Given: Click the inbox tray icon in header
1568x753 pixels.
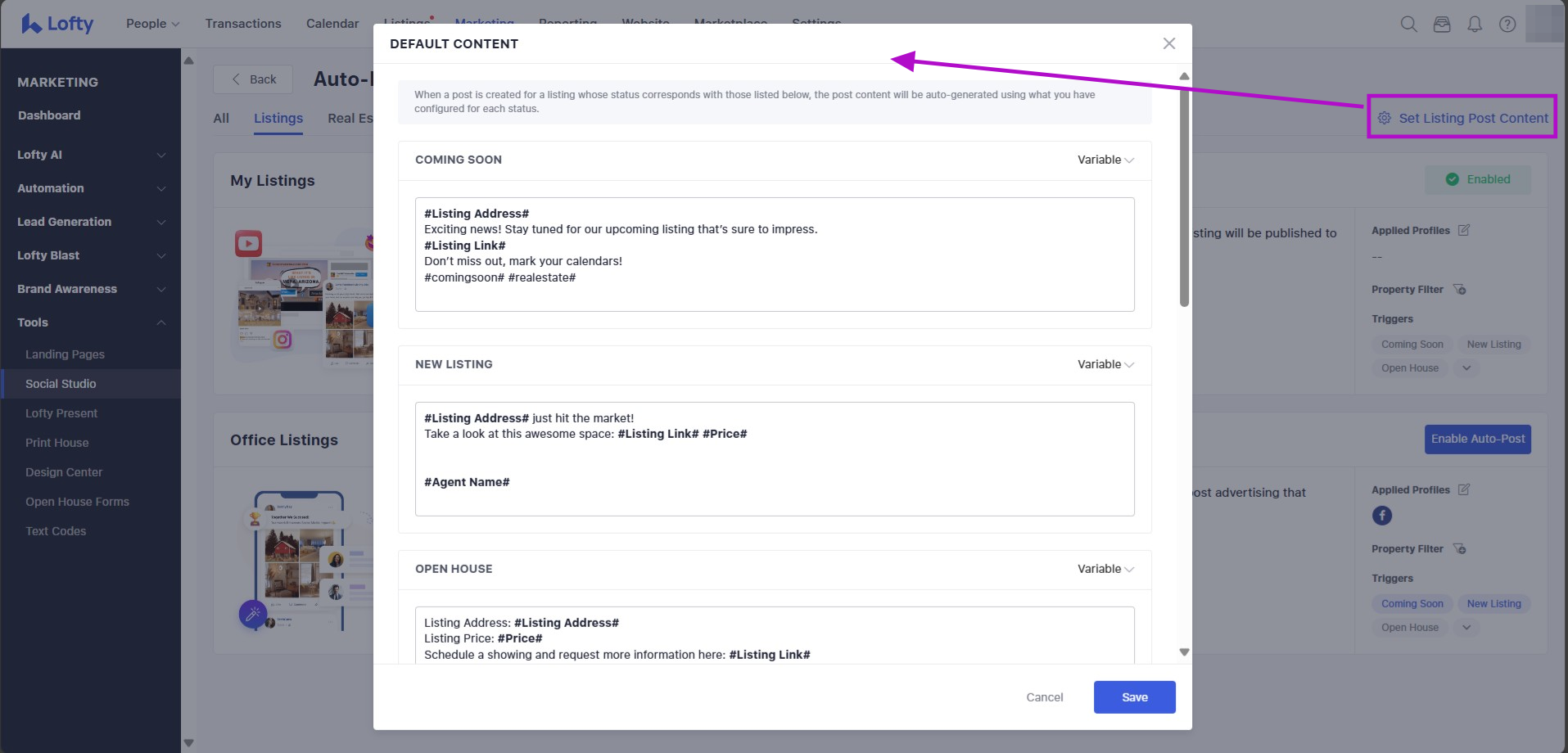Looking at the screenshot, I should (x=1442, y=25).
